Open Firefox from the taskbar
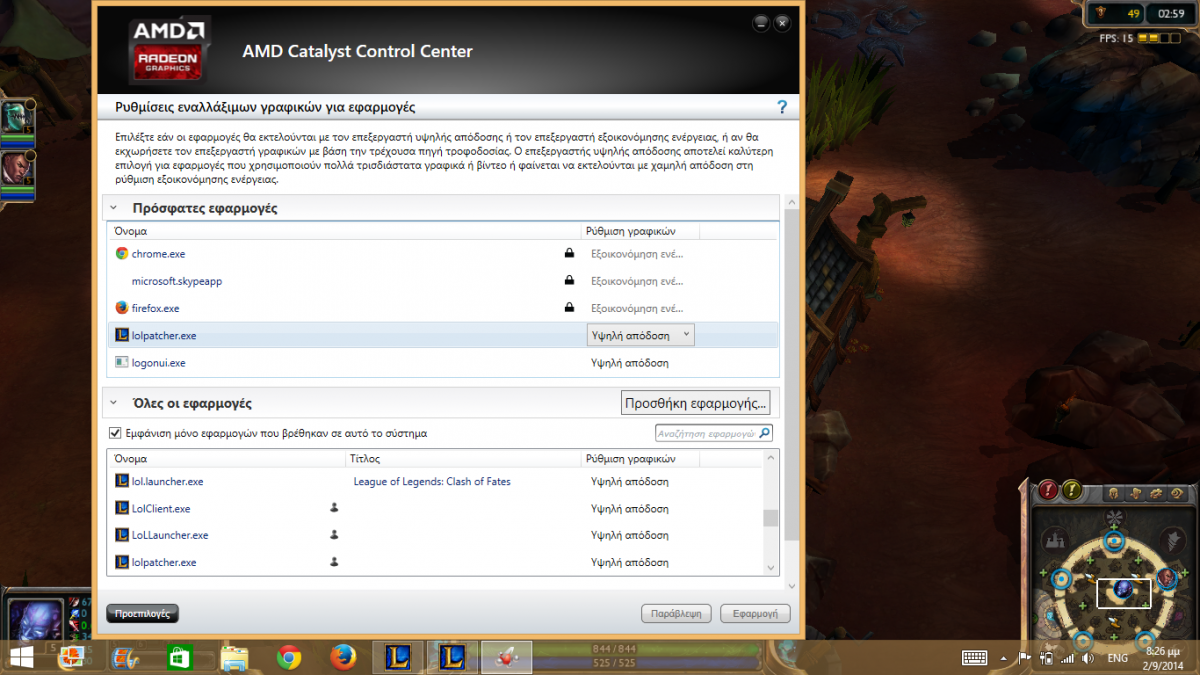The height and width of the screenshot is (675, 1200). (343, 657)
